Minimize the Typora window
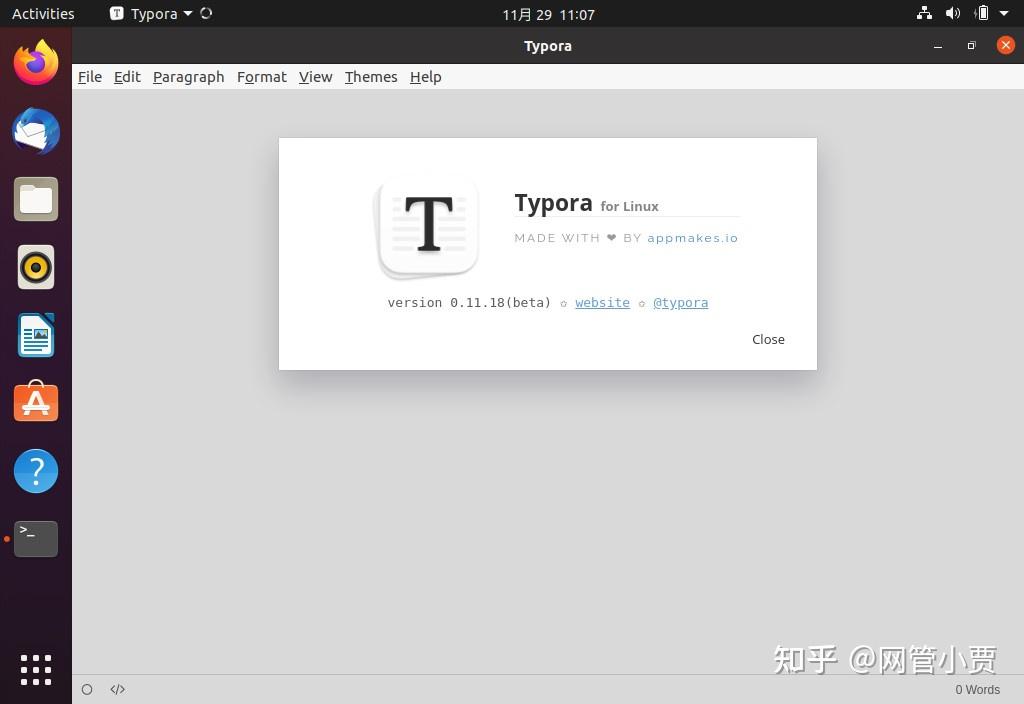Image resolution: width=1024 pixels, height=704 pixels. pos(938,46)
